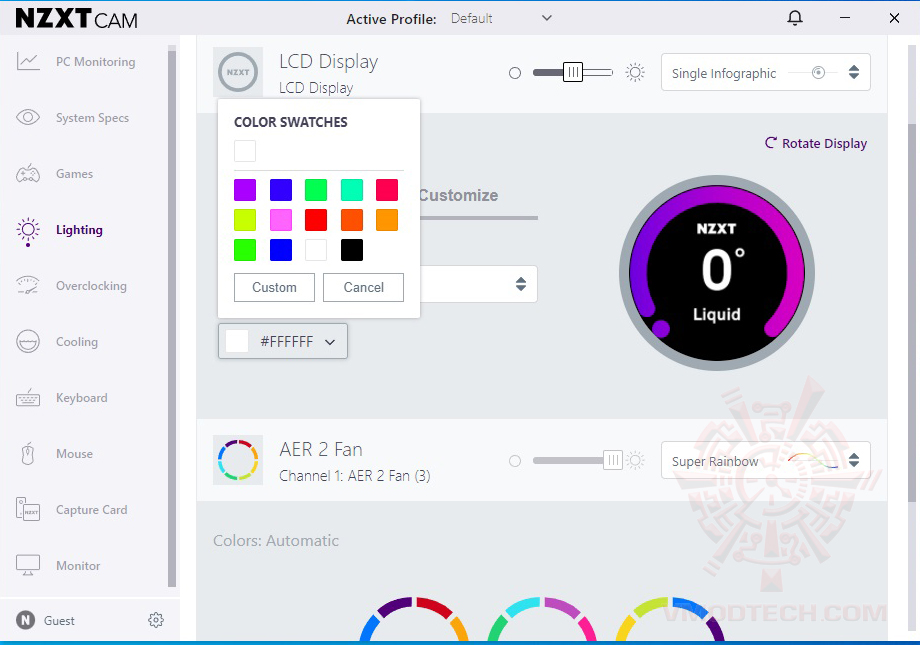Click Guest user name
This screenshot has height=645, width=920.
[59, 620]
